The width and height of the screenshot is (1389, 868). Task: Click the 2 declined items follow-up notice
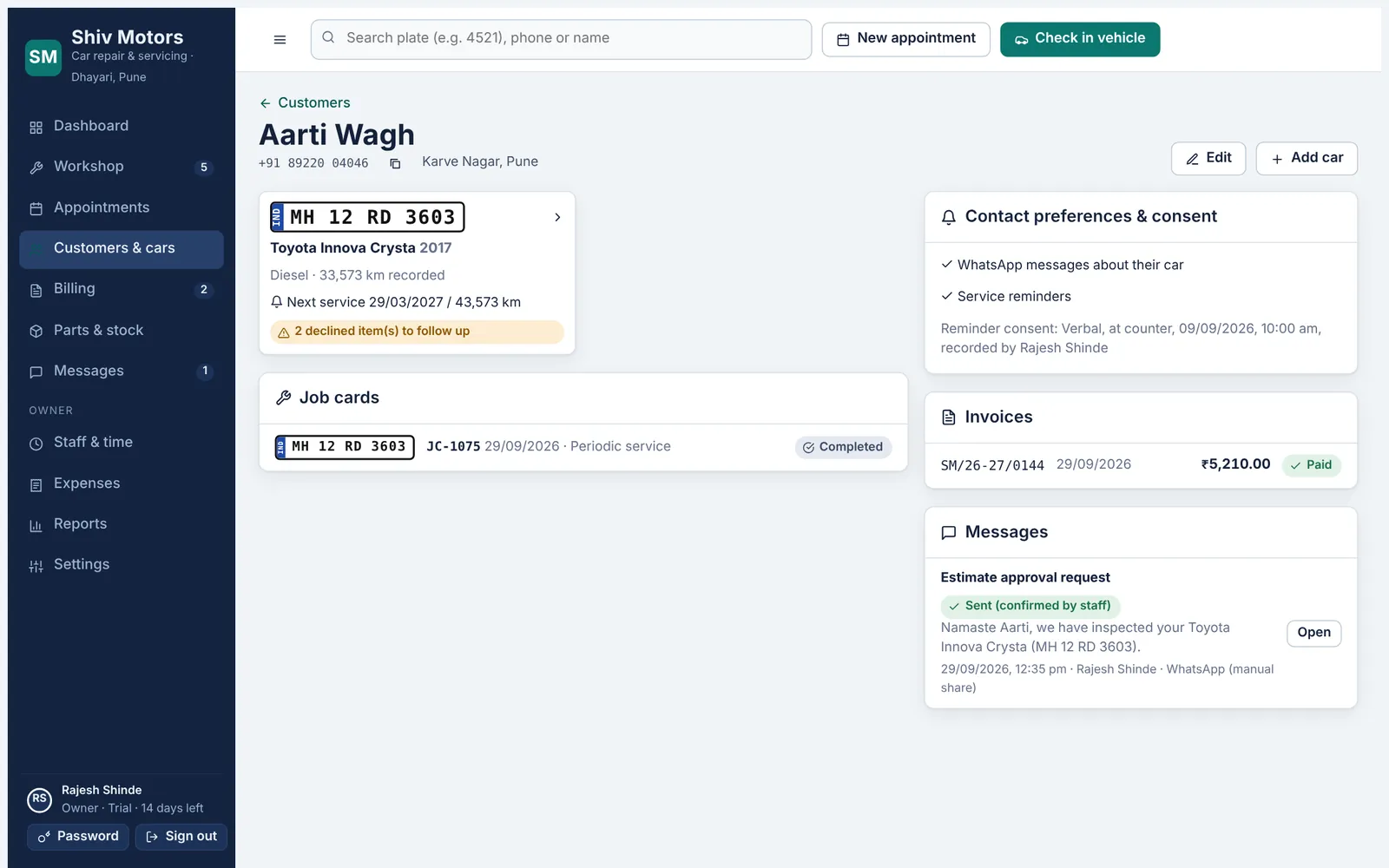pos(417,332)
